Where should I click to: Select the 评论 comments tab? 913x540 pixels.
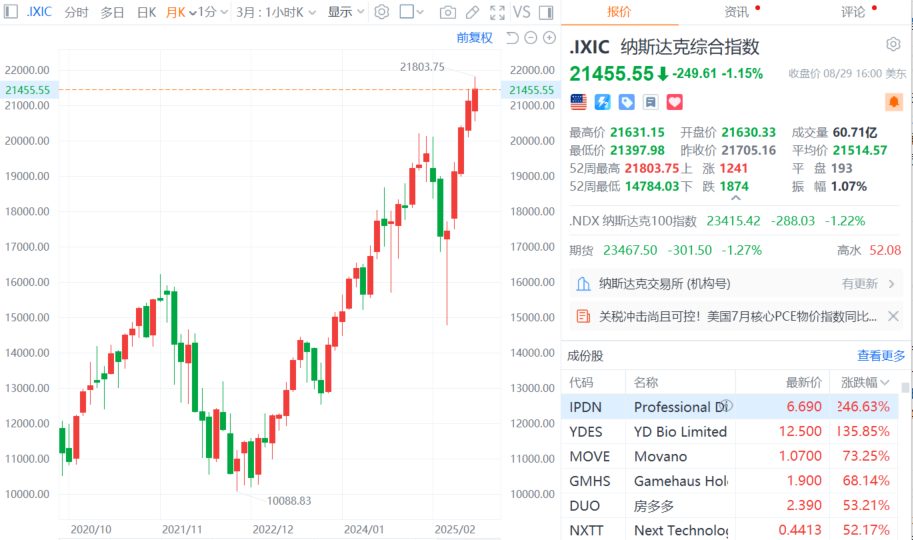853,12
